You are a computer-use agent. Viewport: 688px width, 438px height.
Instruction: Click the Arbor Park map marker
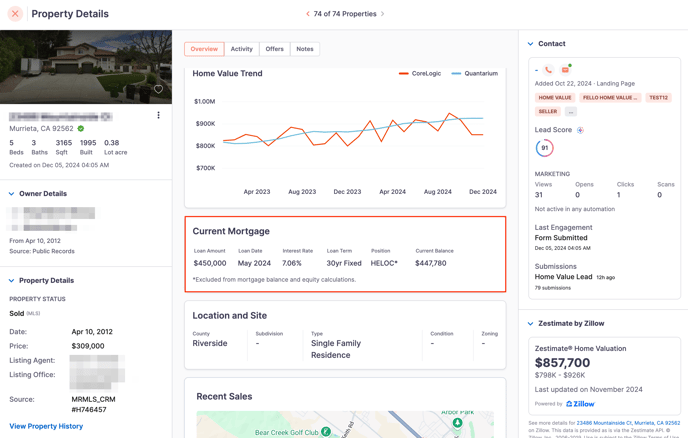click(457, 422)
